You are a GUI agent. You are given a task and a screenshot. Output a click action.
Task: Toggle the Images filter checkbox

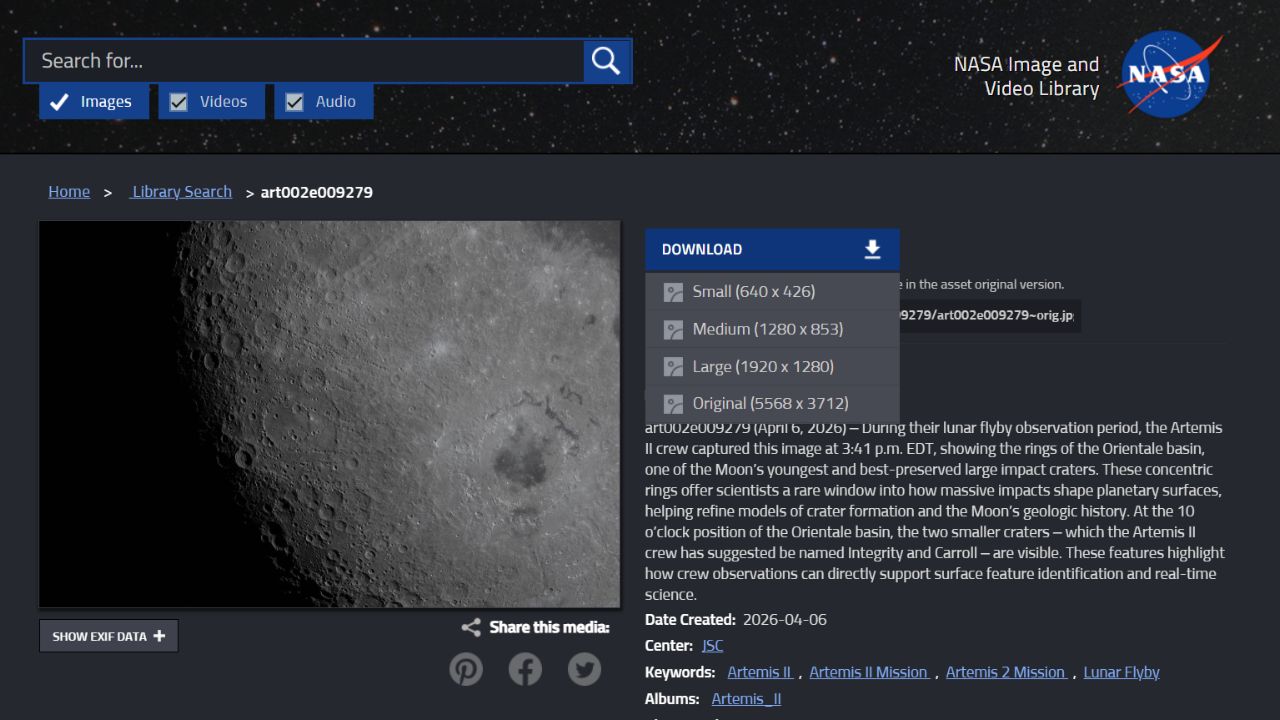(x=60, y=102)
